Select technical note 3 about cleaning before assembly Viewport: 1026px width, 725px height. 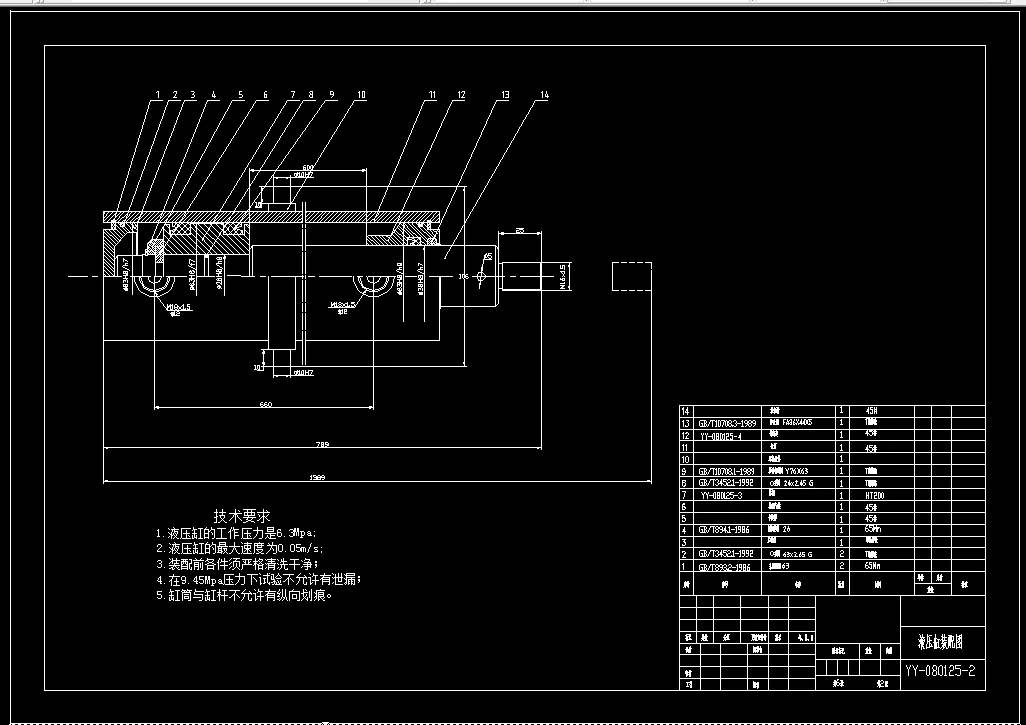[238, 564]
